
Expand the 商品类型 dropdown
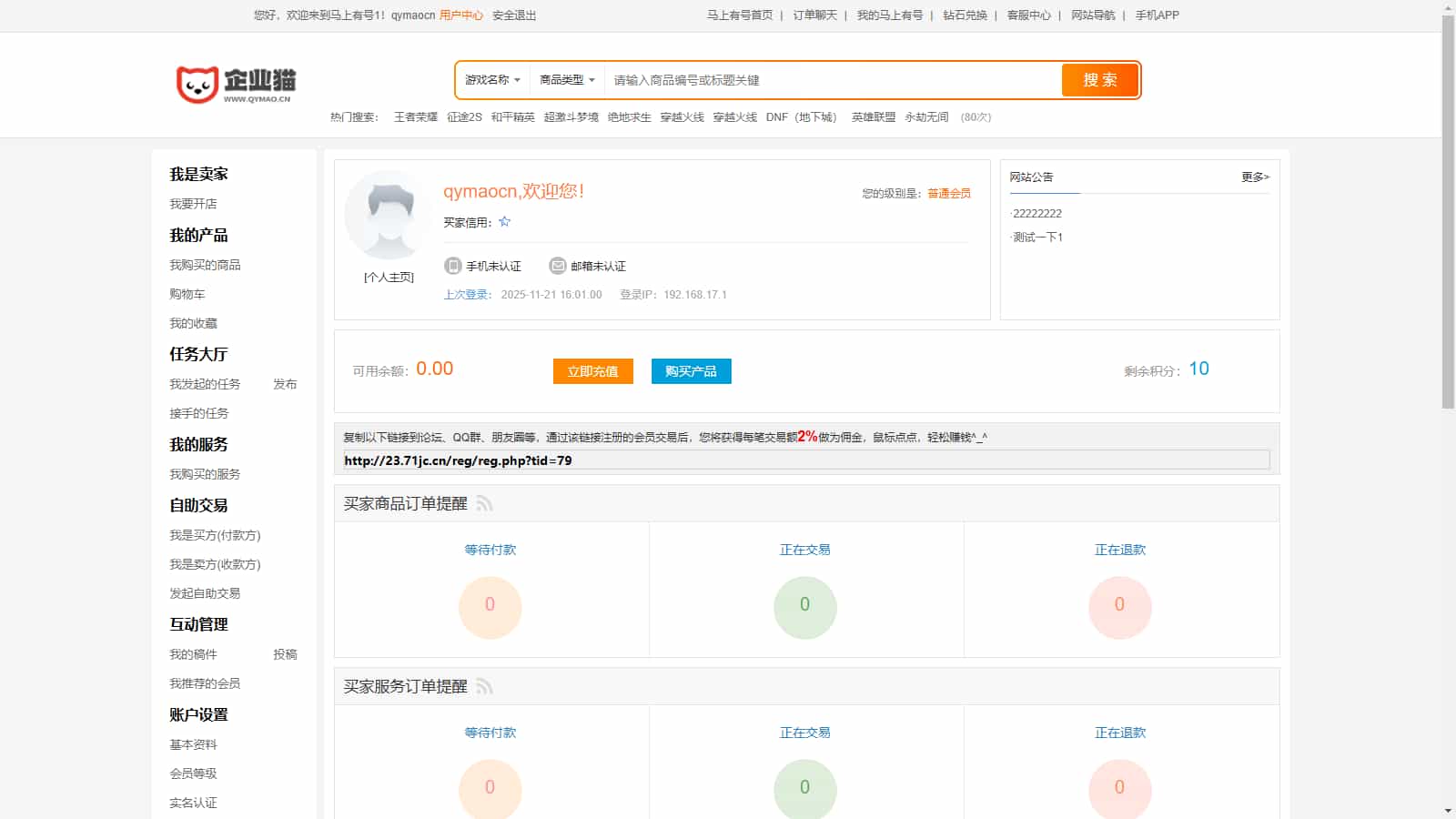pos(567,80)
